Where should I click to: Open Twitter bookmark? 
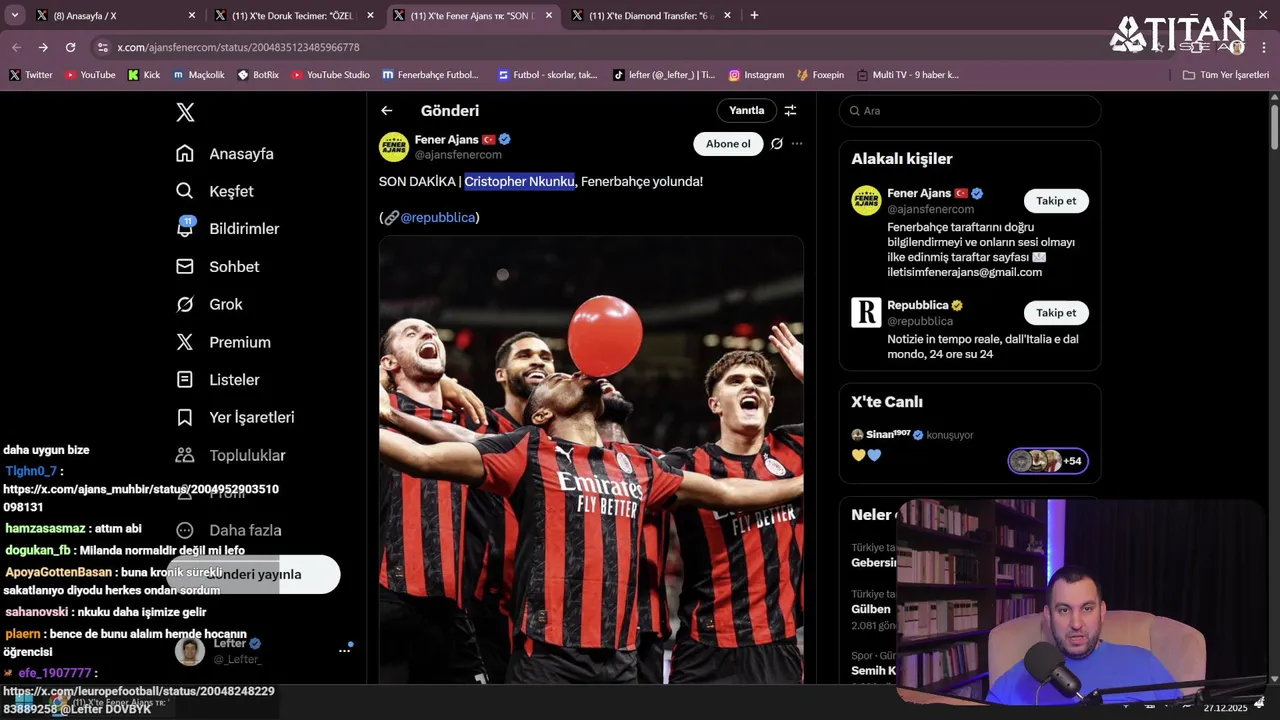point(31,75)
